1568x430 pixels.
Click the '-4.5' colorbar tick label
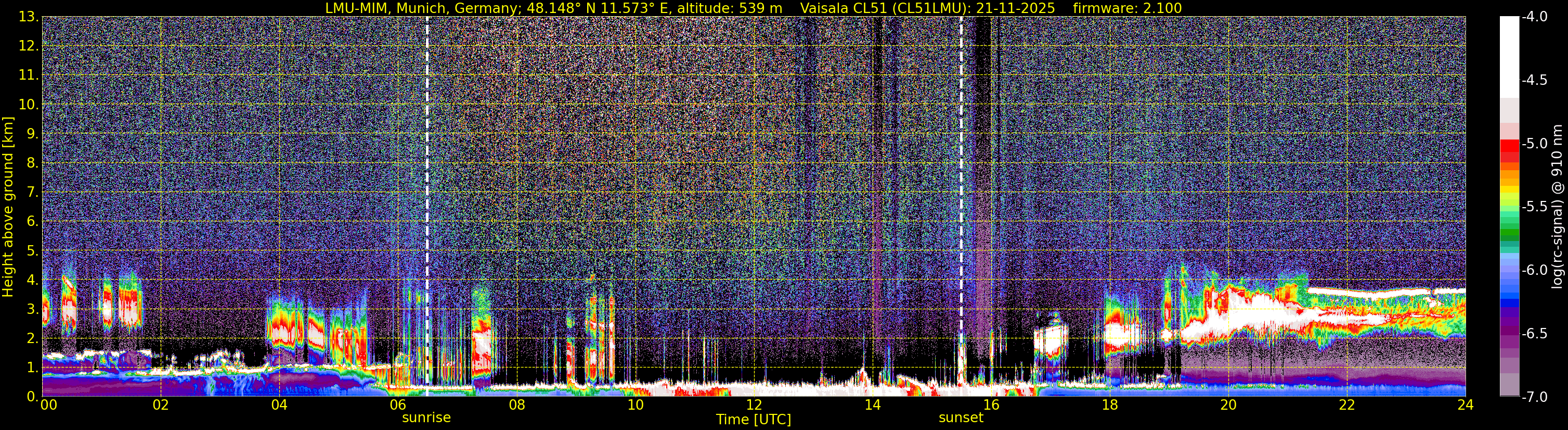1534,80
